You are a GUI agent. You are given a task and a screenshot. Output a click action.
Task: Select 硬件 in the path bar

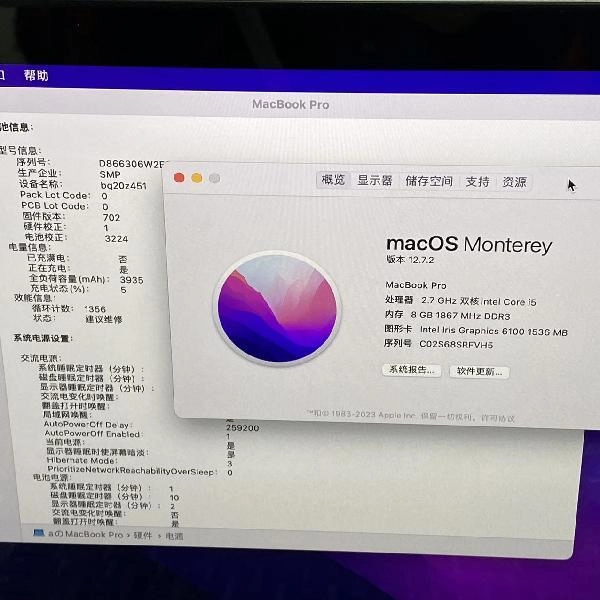[x=143, y=535]
